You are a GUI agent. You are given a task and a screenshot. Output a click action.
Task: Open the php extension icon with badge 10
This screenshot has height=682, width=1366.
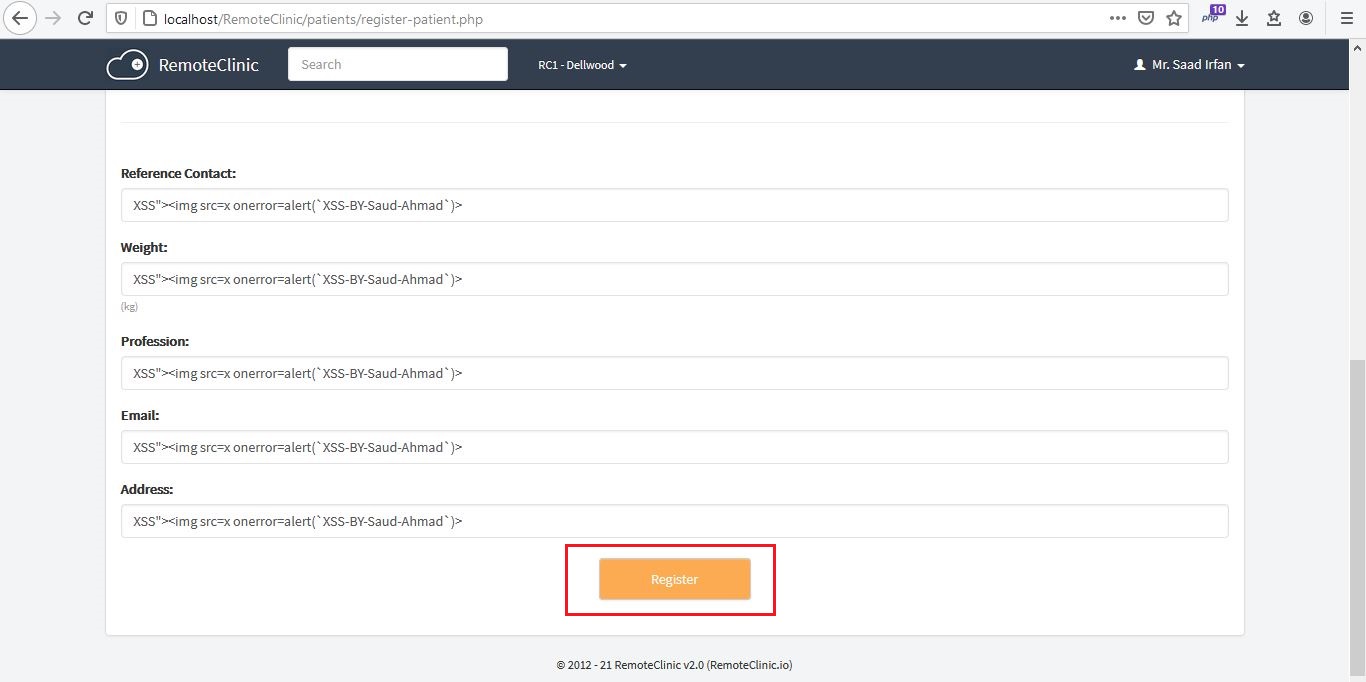click(x=1213, y=15)
